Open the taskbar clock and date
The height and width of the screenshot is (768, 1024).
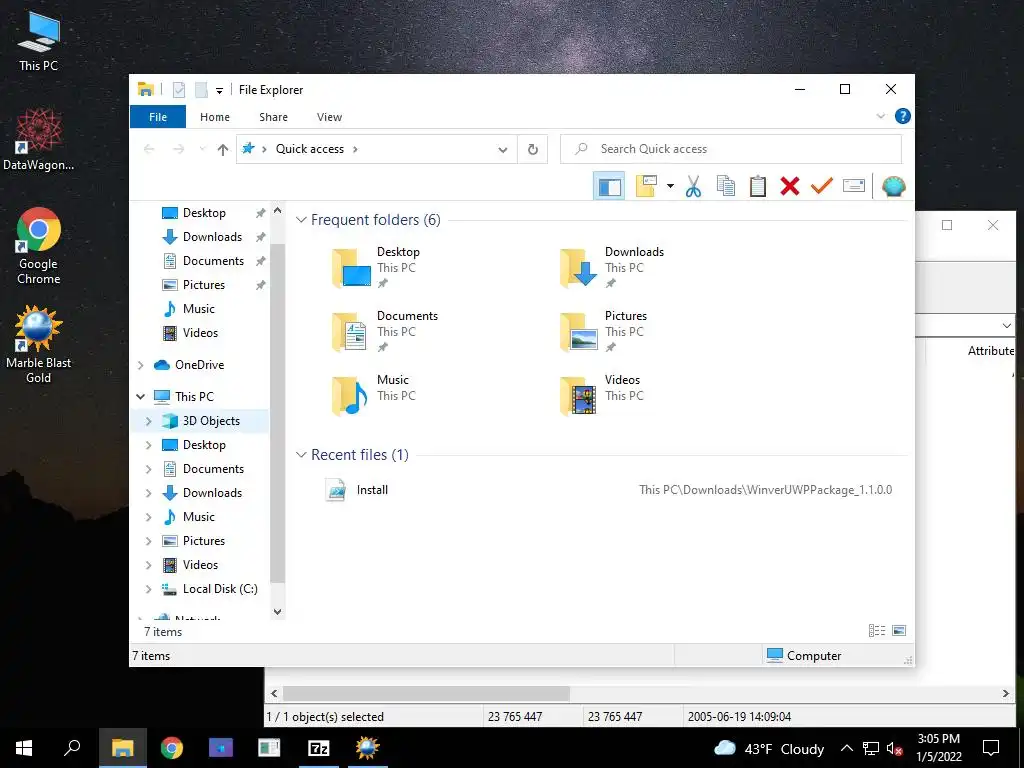click(x=938, y=748)
